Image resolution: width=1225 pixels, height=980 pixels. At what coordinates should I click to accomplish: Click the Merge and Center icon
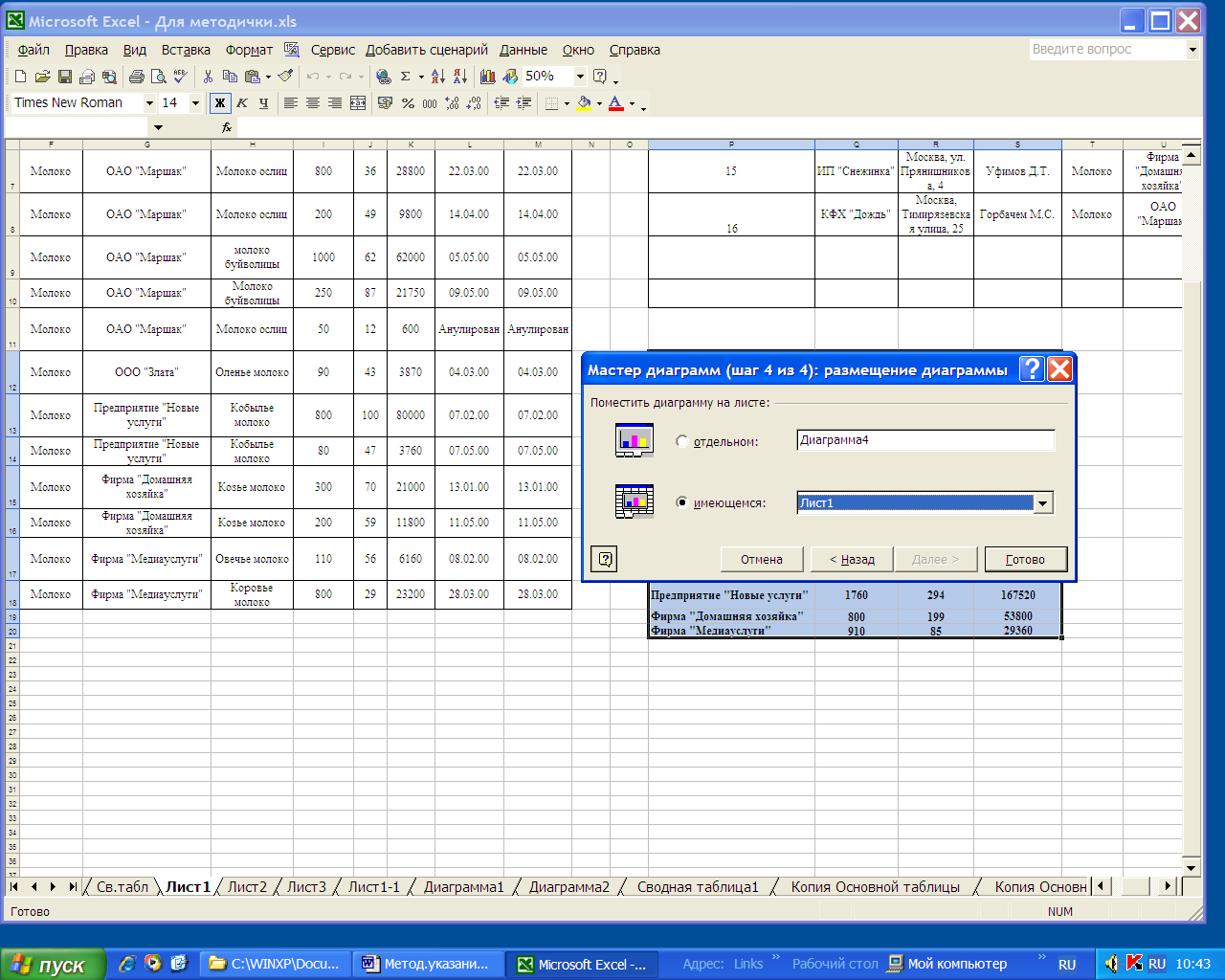click(358, 103)
